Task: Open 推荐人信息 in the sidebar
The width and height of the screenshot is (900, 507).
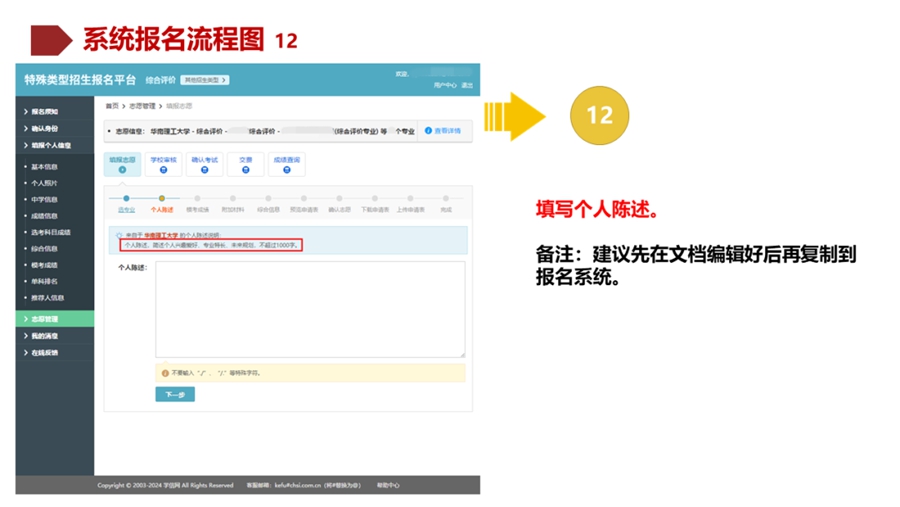Action: pyautogui.click(x=48, y=298)
